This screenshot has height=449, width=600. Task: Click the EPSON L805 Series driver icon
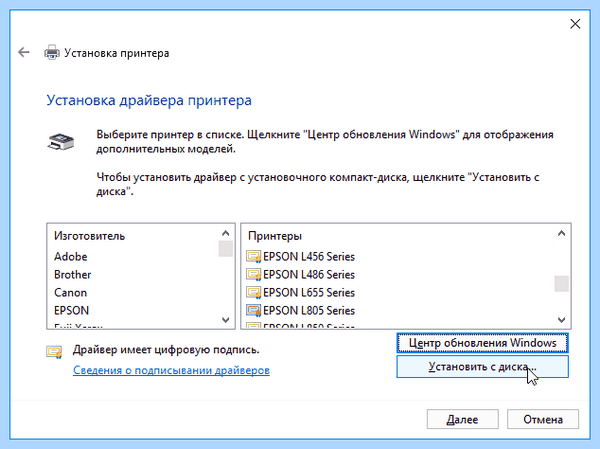pos(254,310)
